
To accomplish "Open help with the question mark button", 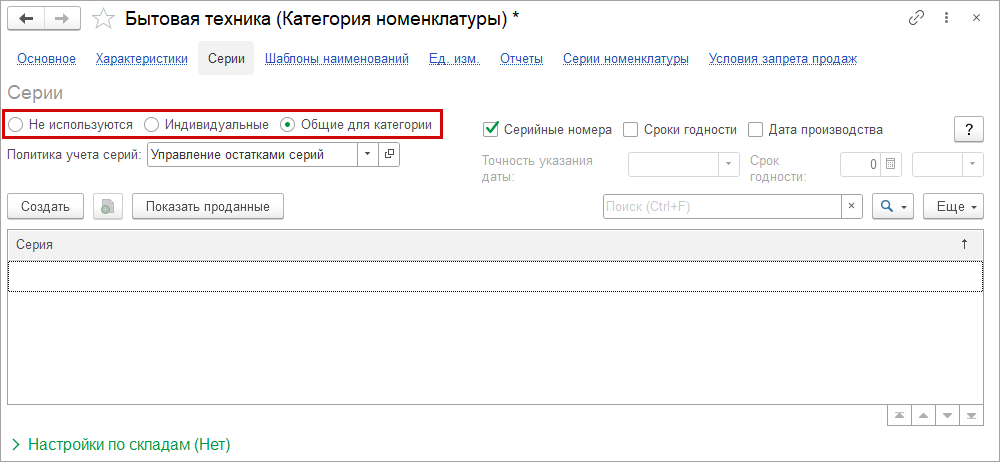I will [968, 129].
